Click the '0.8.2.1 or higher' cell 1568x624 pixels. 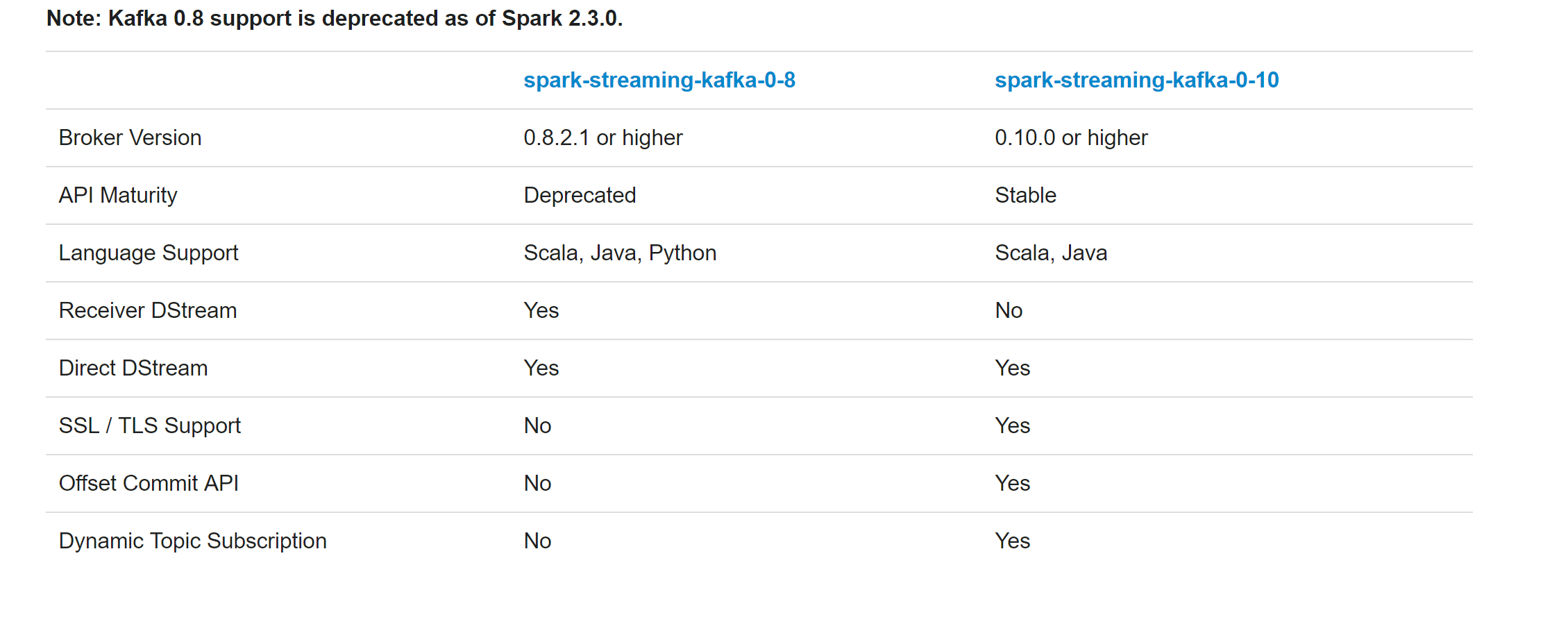coord(603,137)
